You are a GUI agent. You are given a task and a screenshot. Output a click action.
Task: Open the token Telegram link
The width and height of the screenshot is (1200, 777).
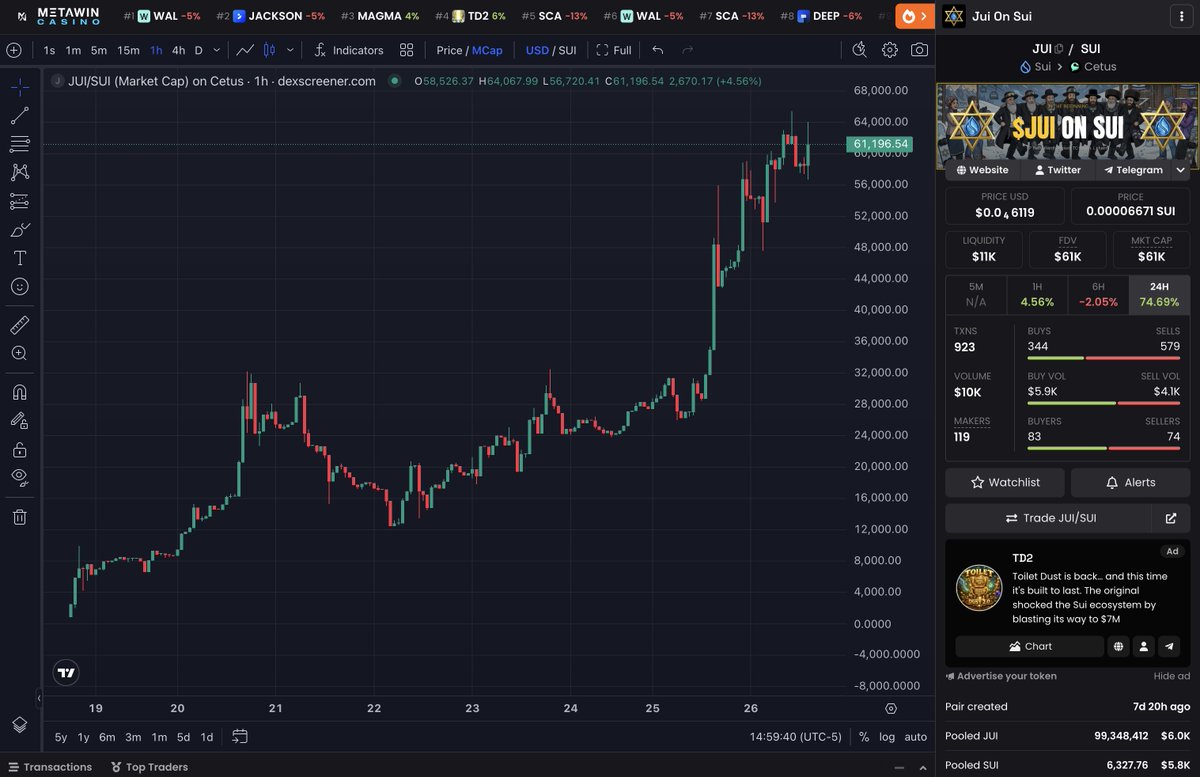tap(1133, 170)
